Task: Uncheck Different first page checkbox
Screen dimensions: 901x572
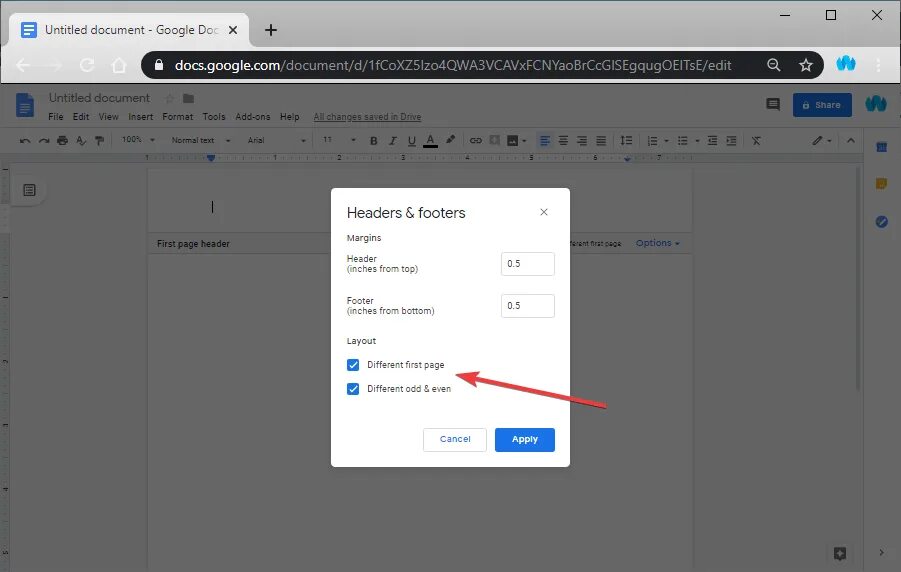Action: click(353, 365)
